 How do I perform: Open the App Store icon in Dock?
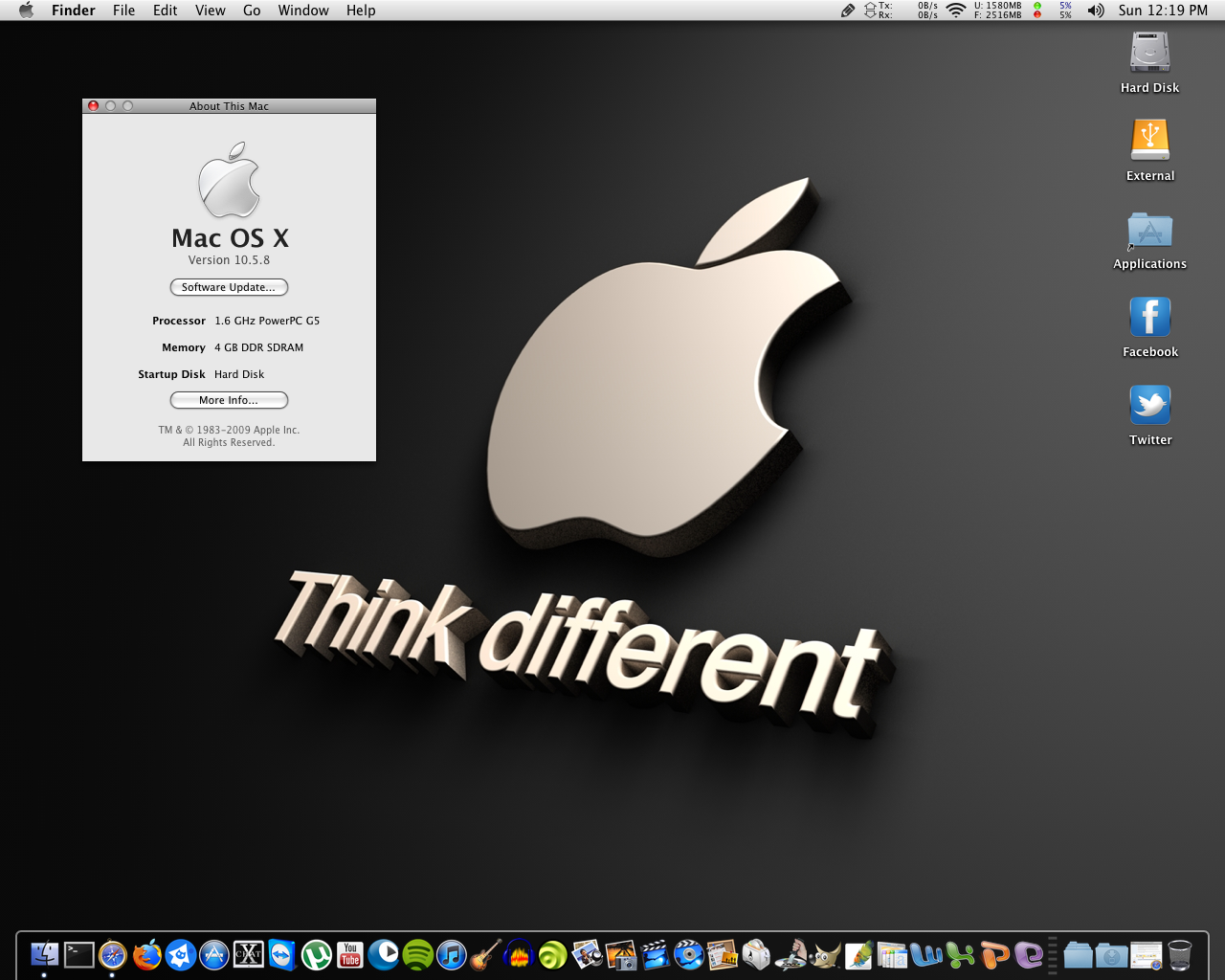tap(214, 954)
